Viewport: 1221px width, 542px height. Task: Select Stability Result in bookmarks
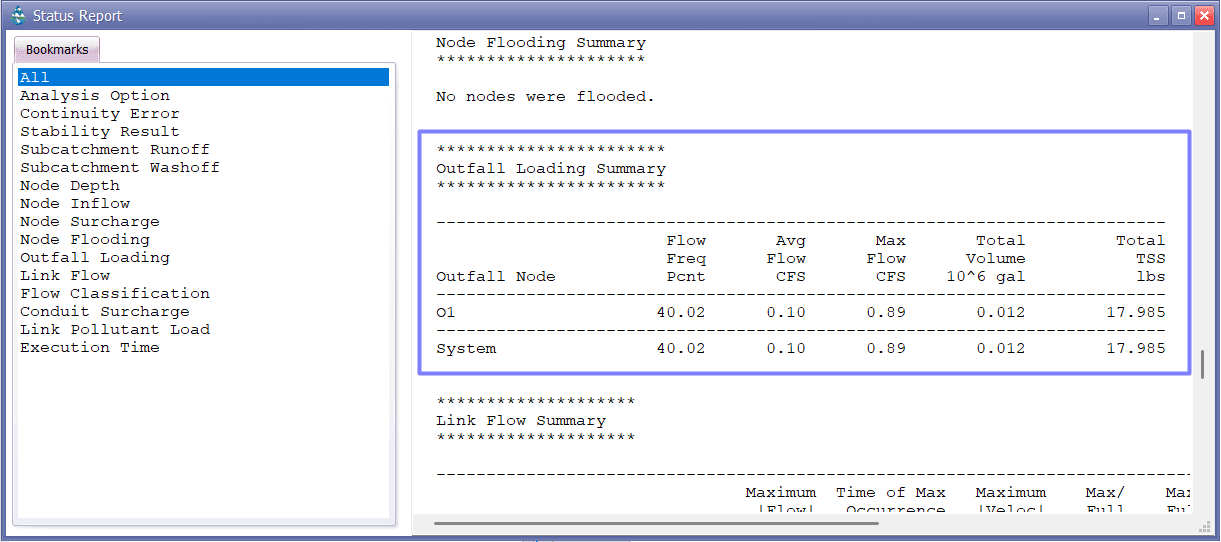pos(100,131)
